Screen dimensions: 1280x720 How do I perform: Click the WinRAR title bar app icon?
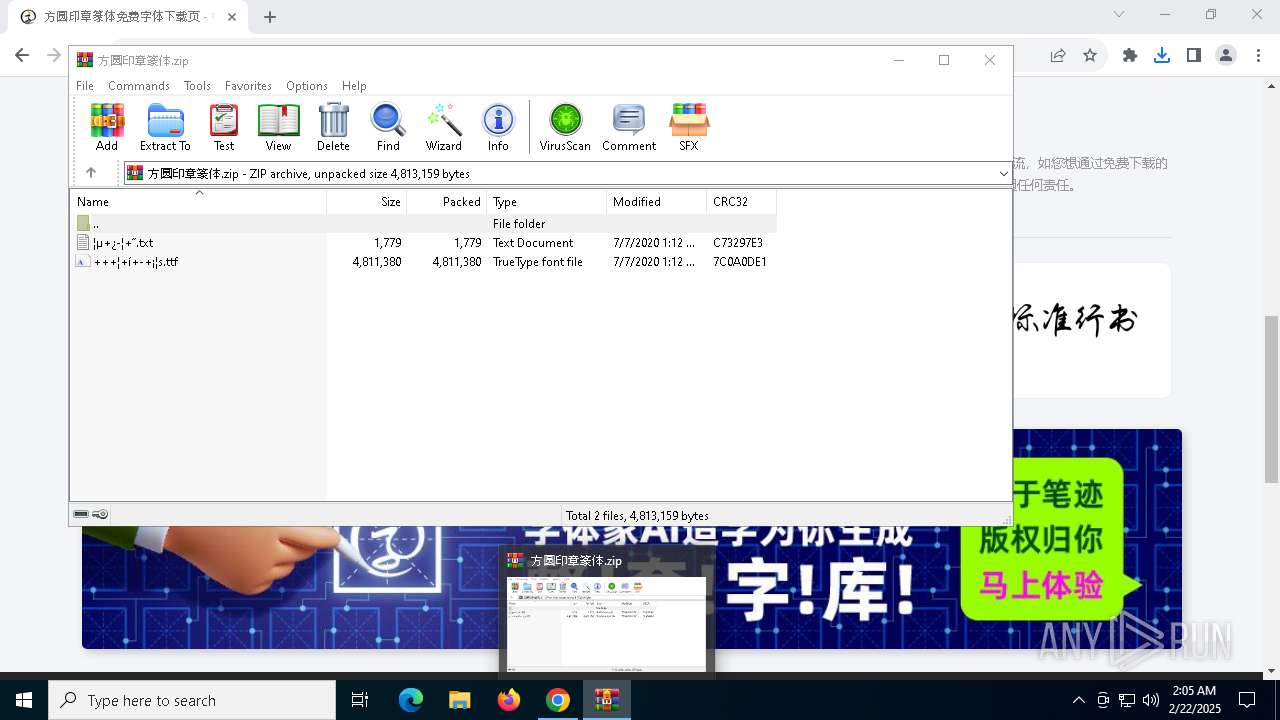pos(85,60)
